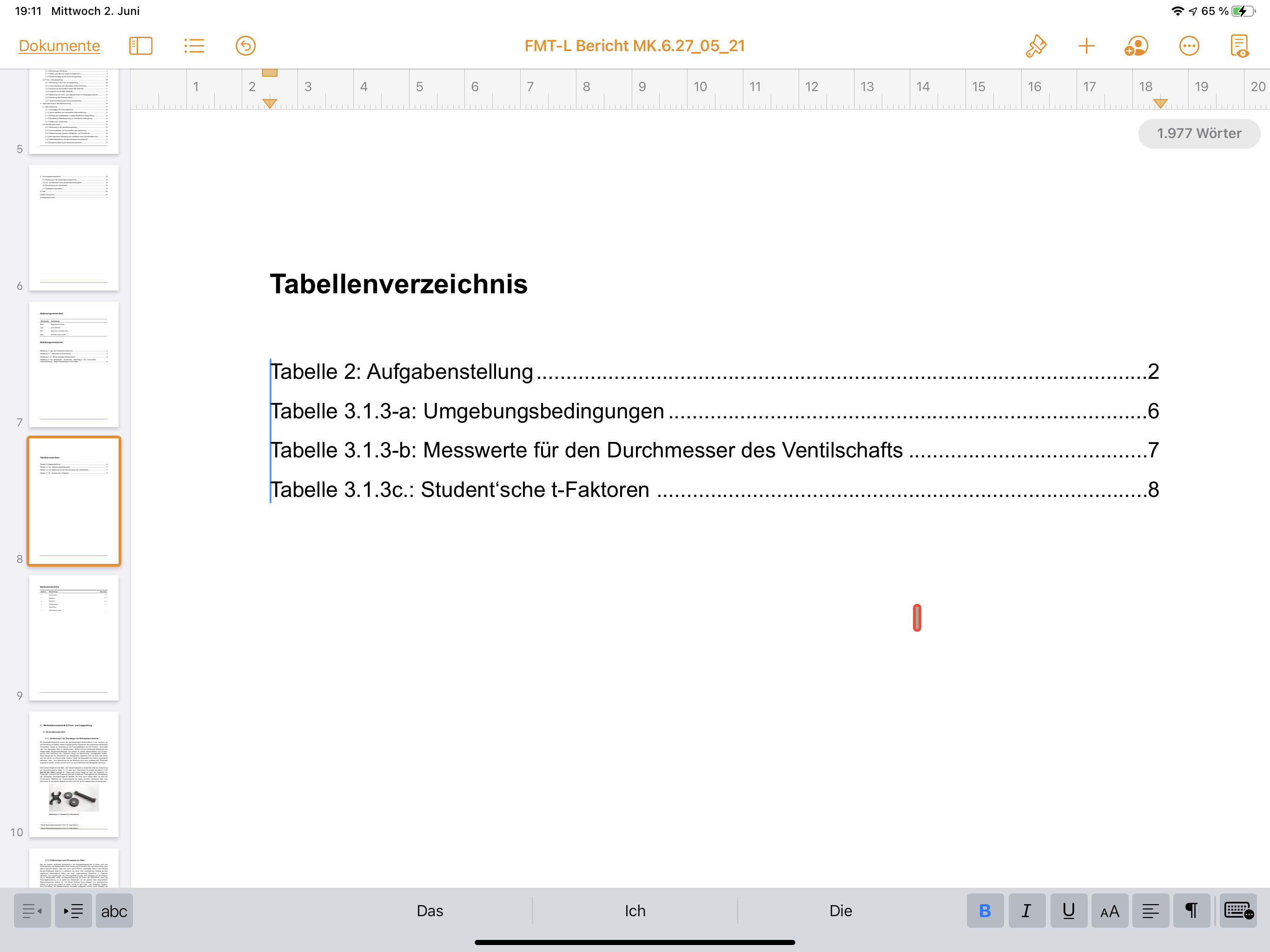The width and height of the screenshot is (1270, 952).
Task: Open the more options ellipsis menu
Action: tap(1189, 46)
